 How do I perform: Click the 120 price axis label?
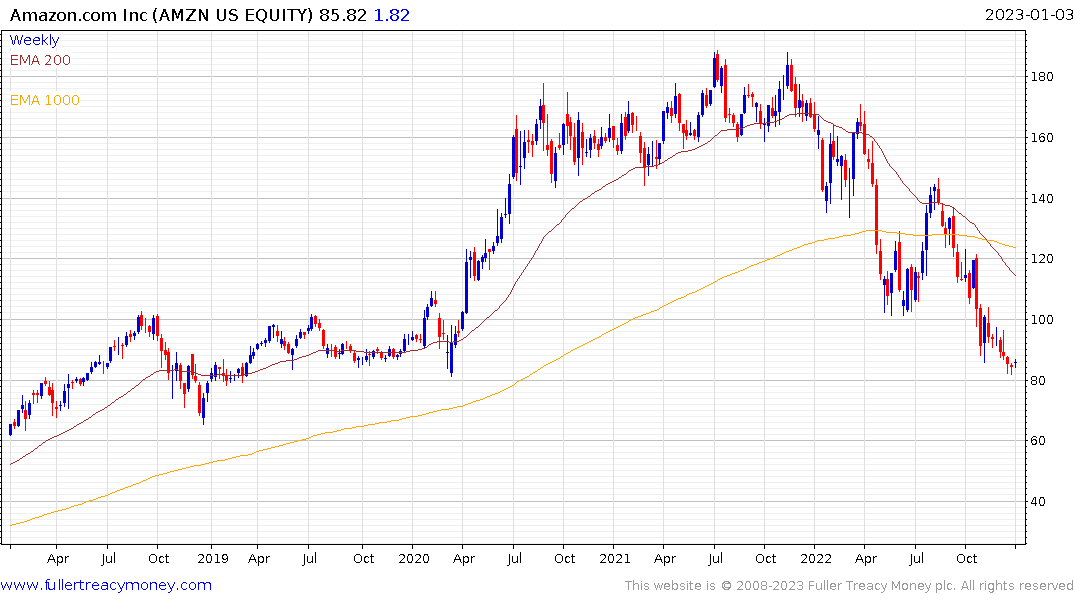tap(1042, 259)
